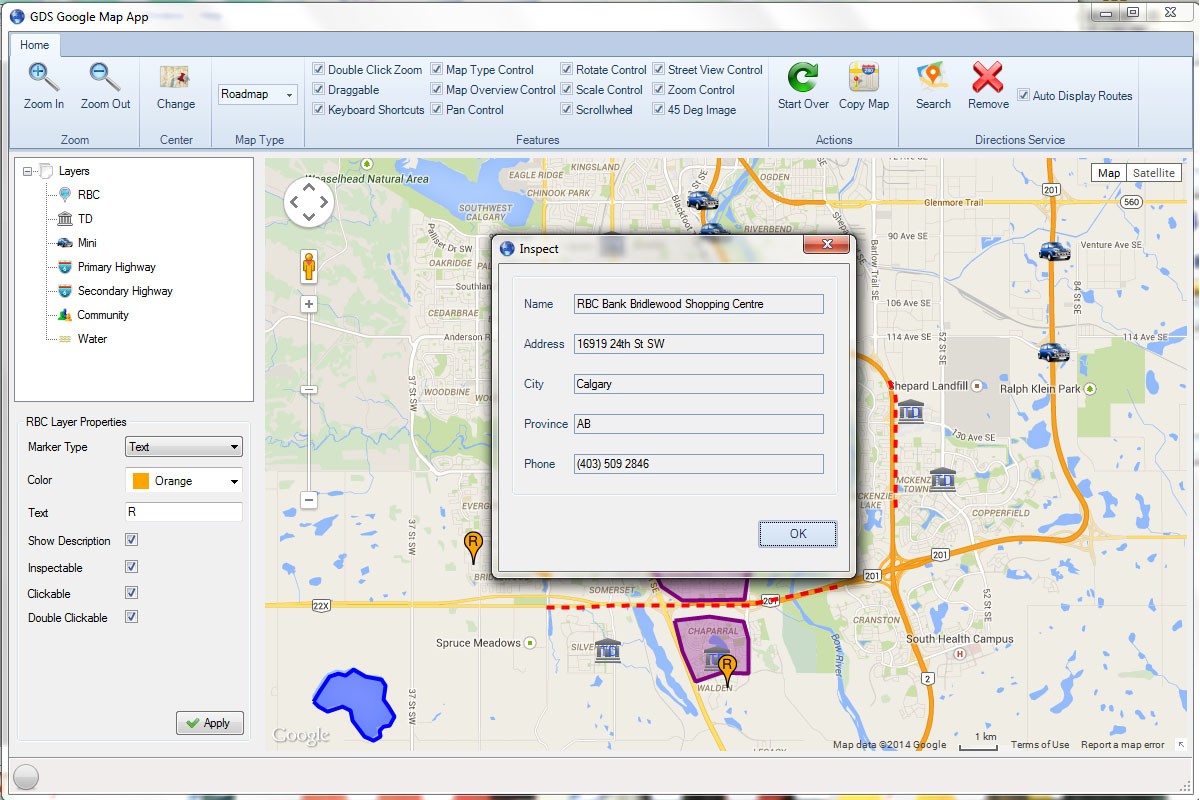The width and height of the screenshot is (1200, 800).
Task: Click the bank marker near Shepard Landfill
Action: tap(910, 410)
